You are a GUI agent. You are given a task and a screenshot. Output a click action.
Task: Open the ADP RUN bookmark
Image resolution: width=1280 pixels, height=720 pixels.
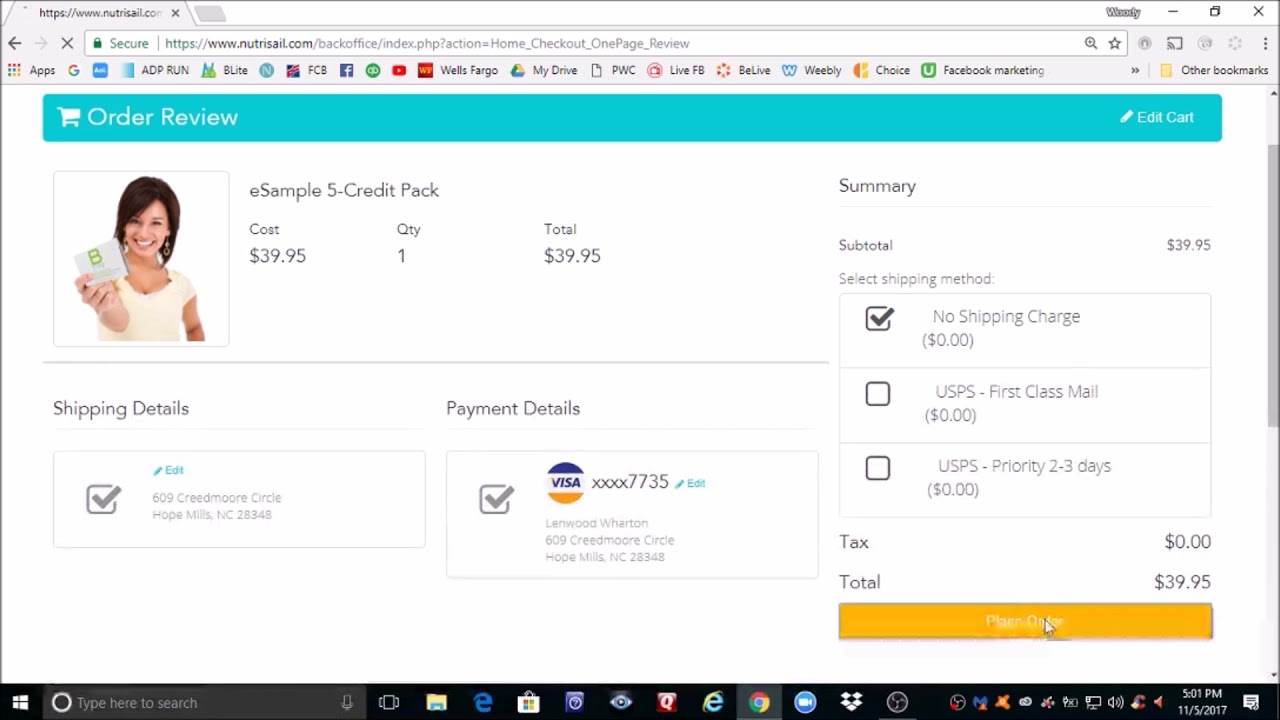154,70
